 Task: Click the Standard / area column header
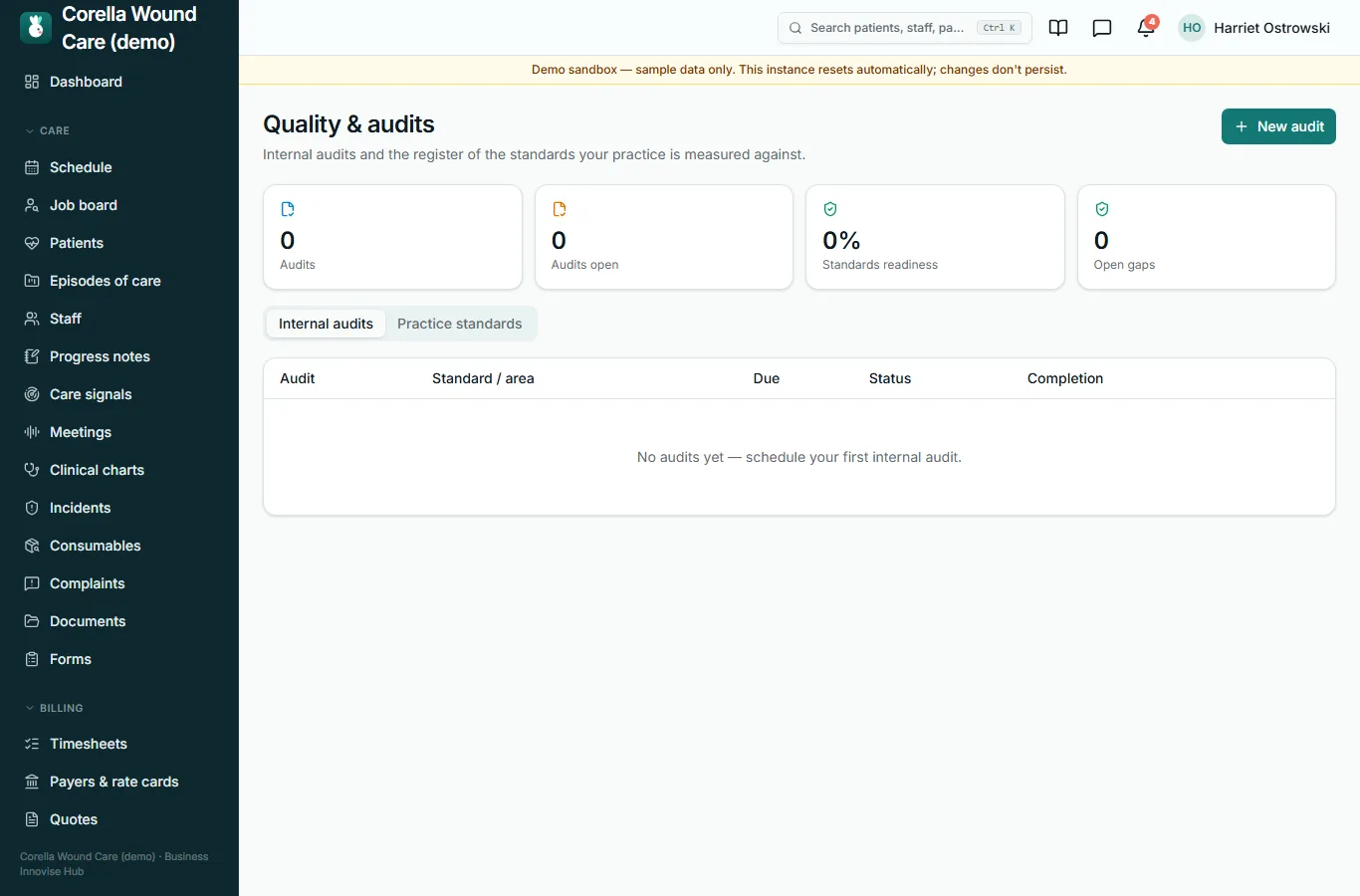tap(483, 378)
